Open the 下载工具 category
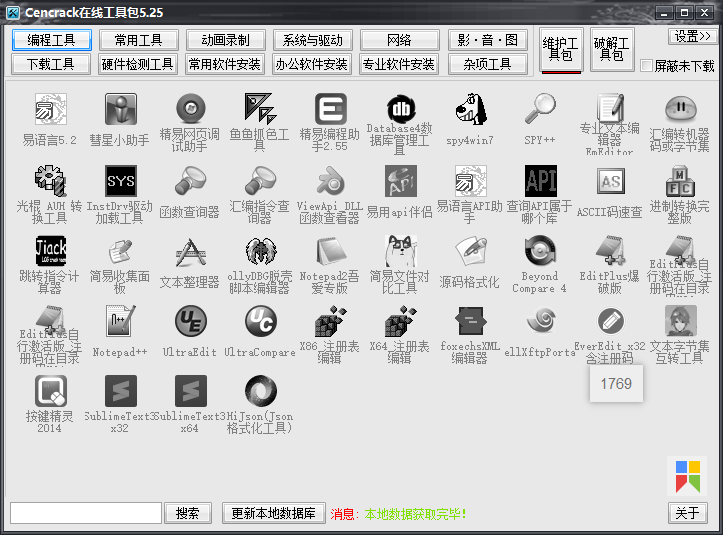723x535 pixels. click(51, 64)
